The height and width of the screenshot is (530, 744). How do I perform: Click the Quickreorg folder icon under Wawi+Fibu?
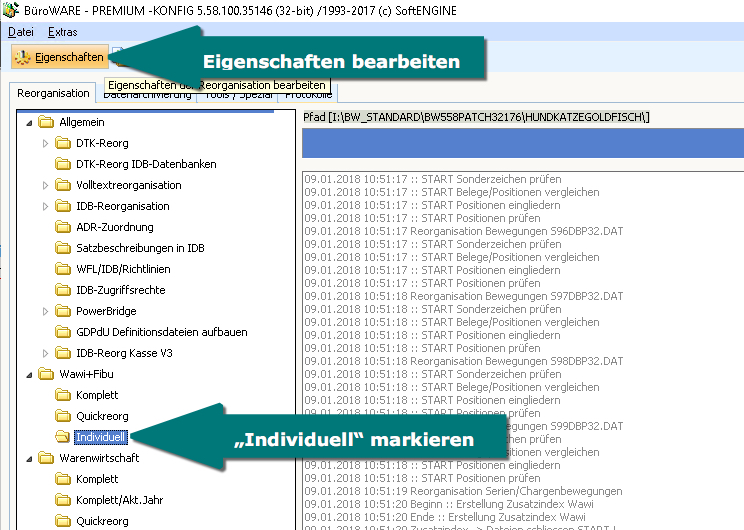pyautogui.click(x=62, y=416)
